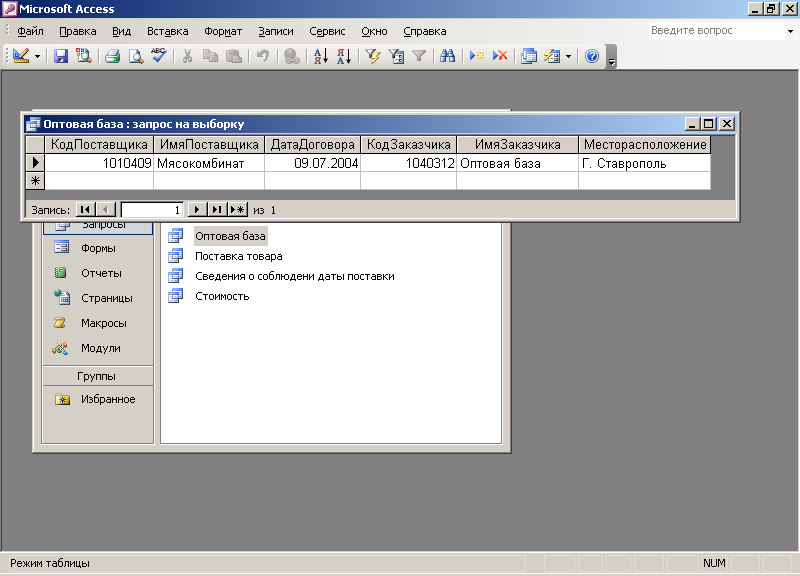Go to next record navigation button
The image size is (800, 576).
(197, 210)
